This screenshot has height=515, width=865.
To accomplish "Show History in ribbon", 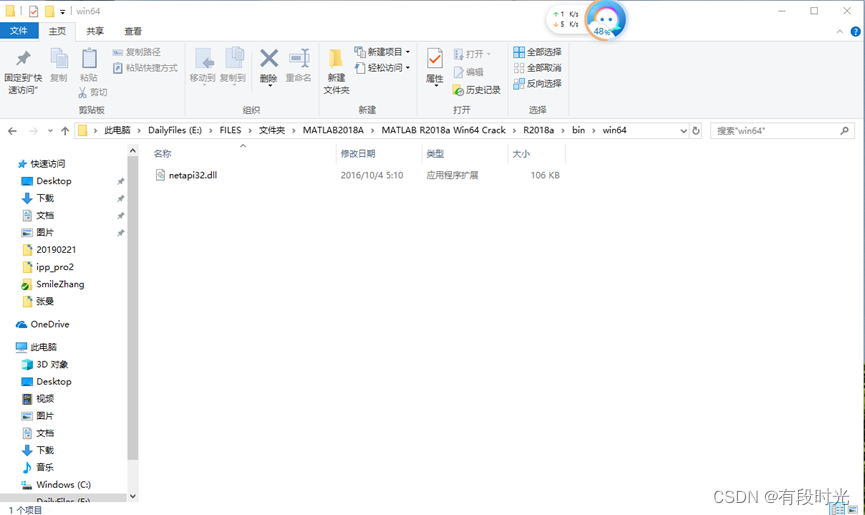I will coord(477,90).
